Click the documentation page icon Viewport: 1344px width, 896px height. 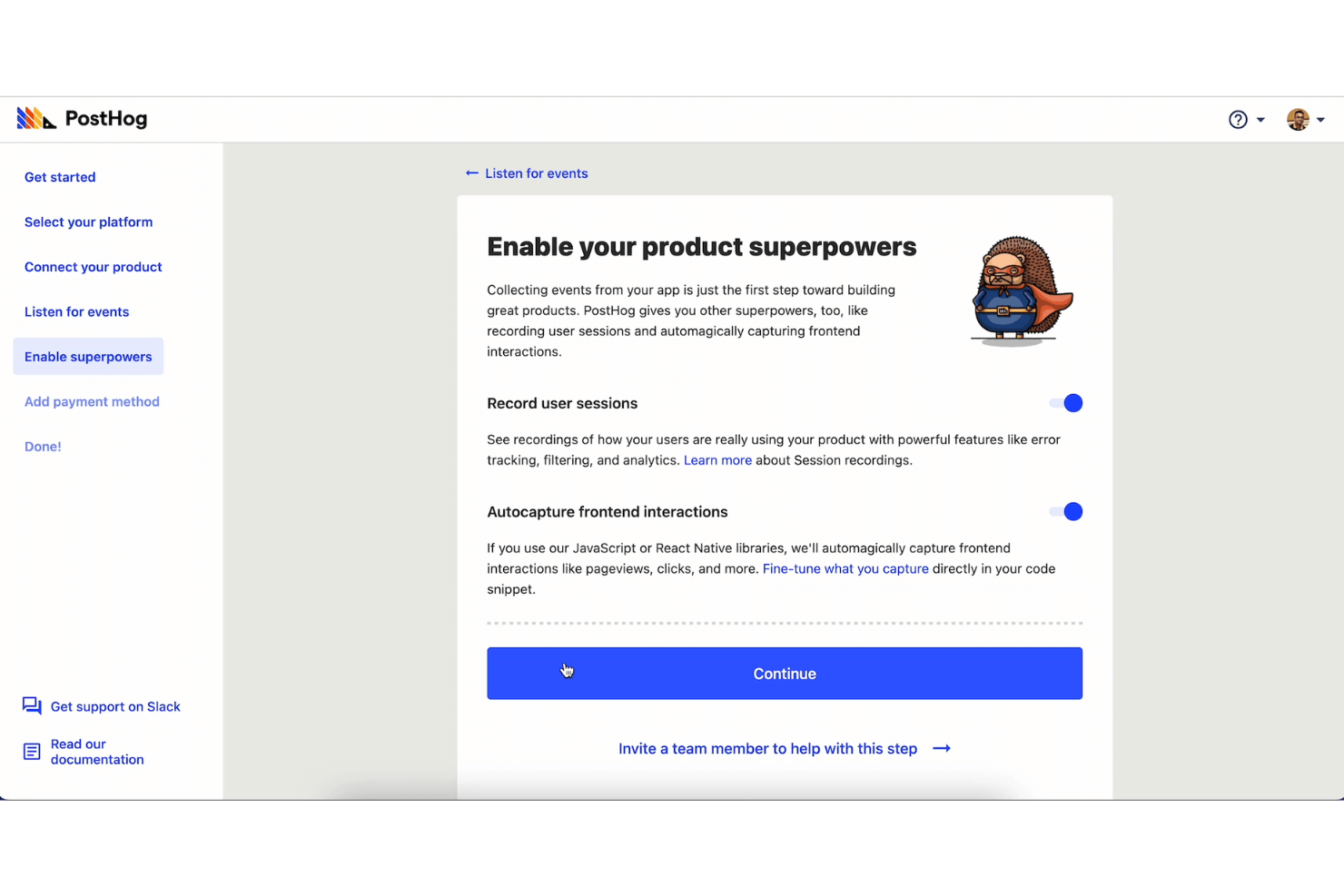click(32, 752)
